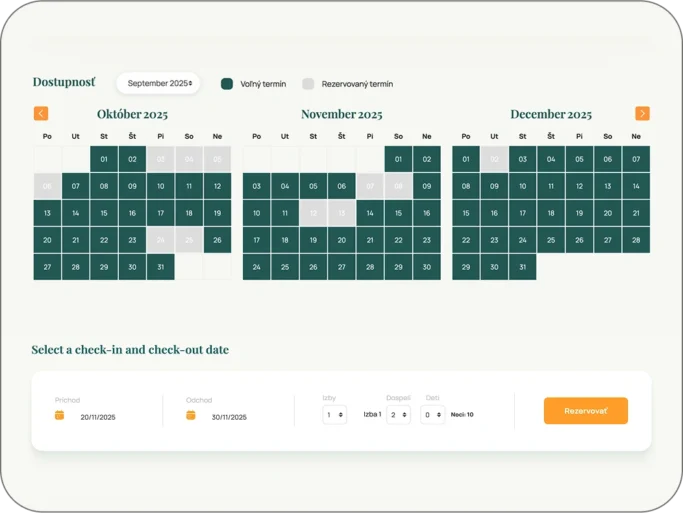Advance calendar with orange right arrow
683x513 pixels.
click(x=642, y=114)
